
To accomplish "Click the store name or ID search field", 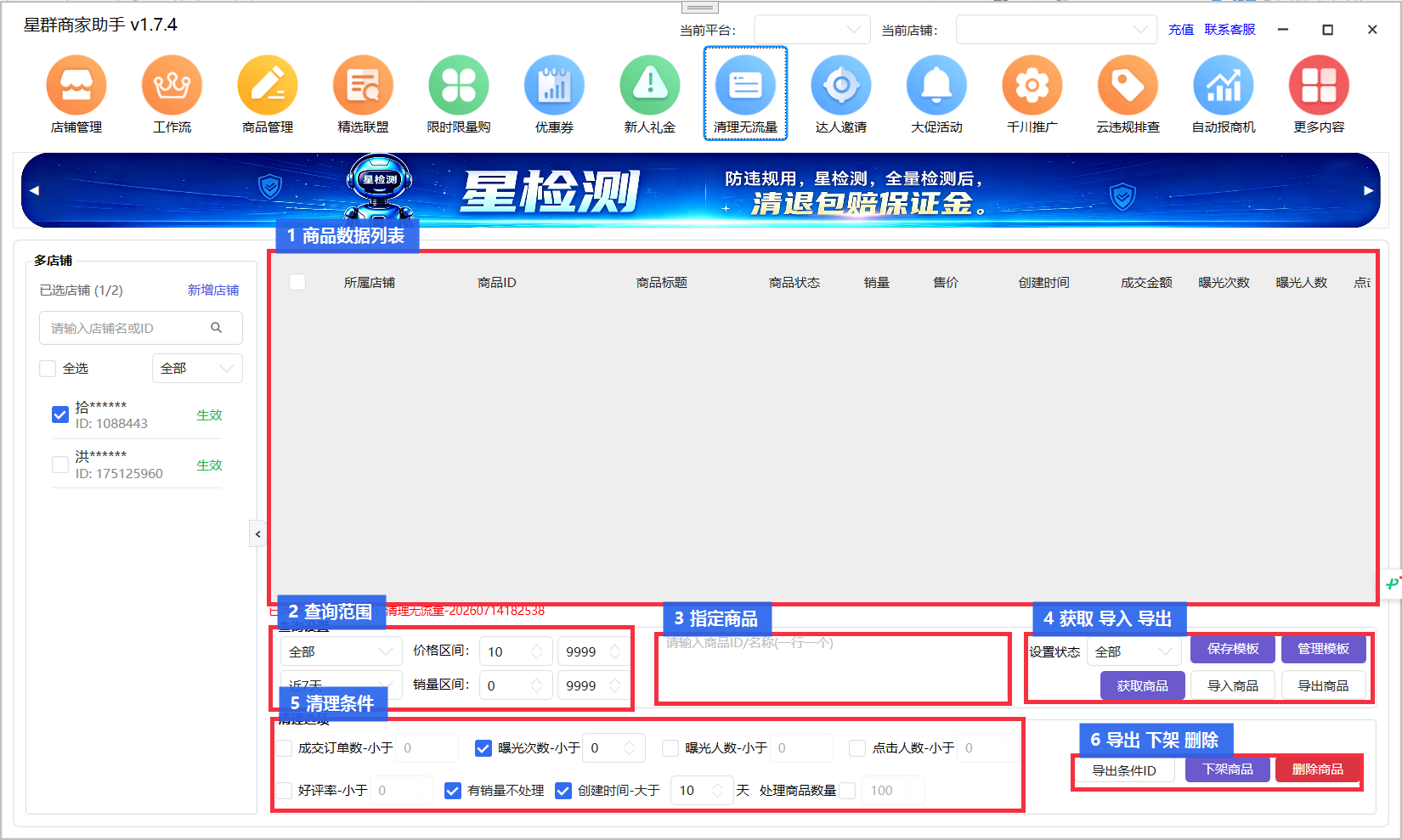I will pyautogui.click(x=140, y=328).
